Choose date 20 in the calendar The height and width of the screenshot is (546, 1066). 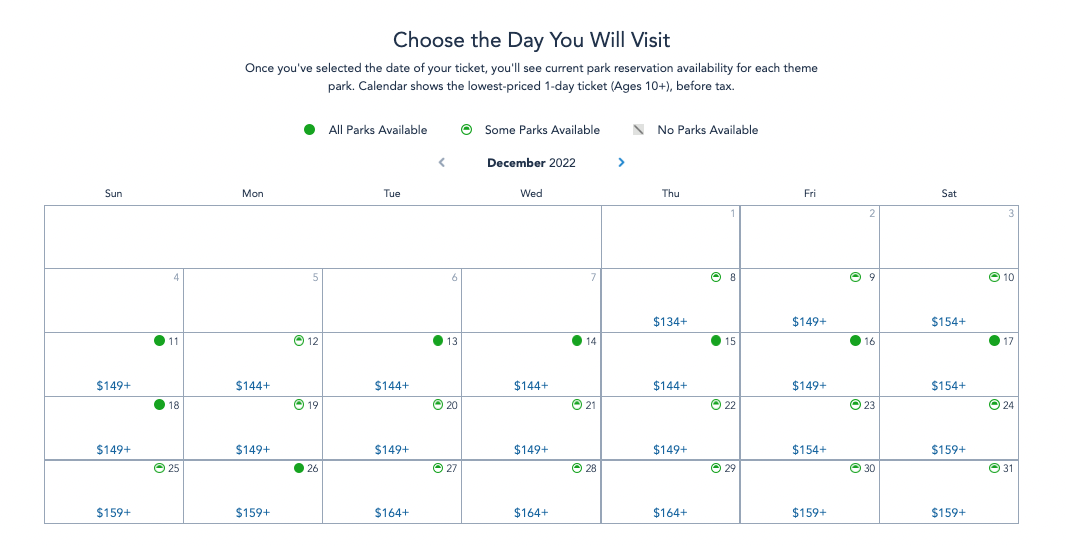(452, 405)
